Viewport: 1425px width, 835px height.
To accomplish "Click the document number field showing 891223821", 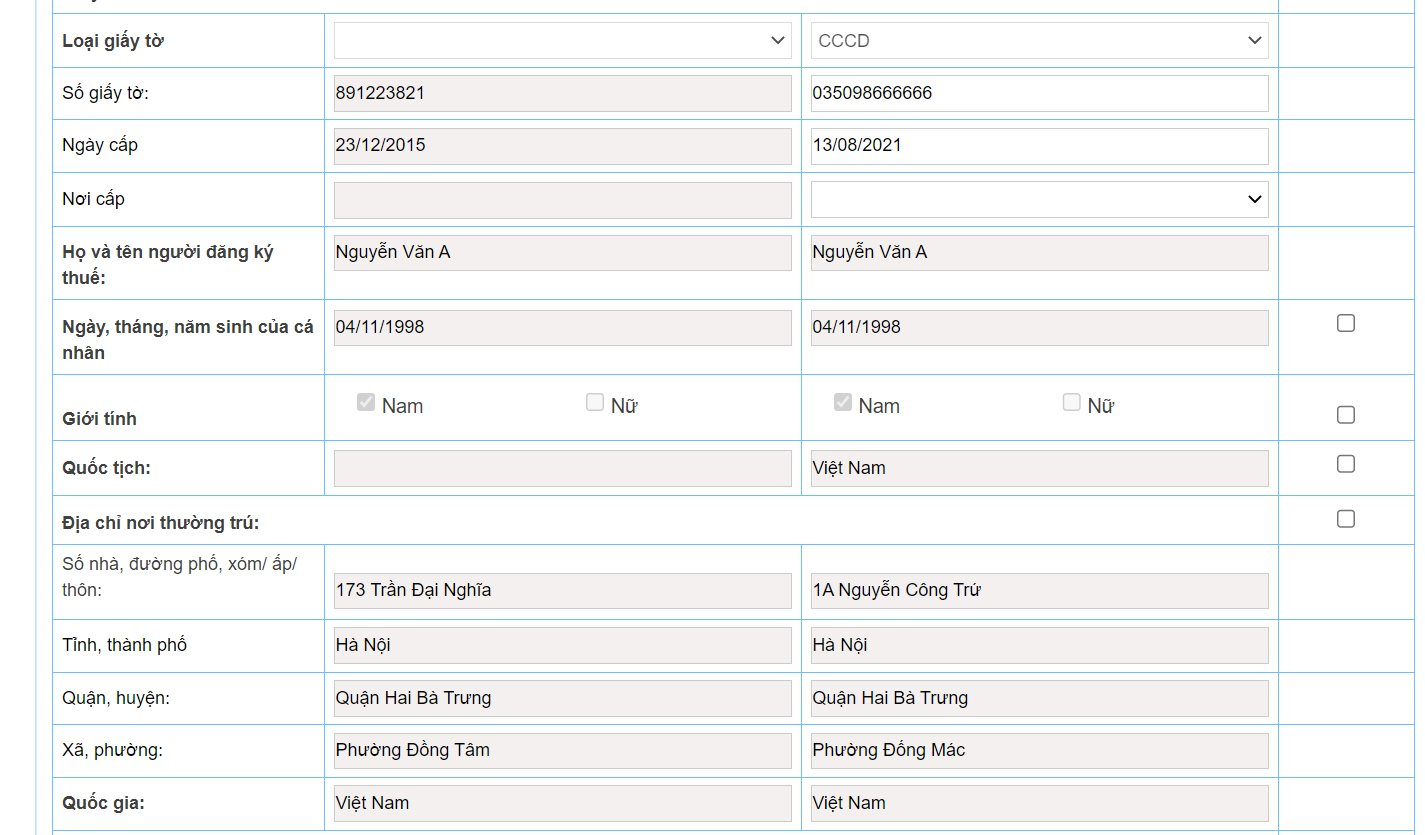I will [x=562, y=93].
